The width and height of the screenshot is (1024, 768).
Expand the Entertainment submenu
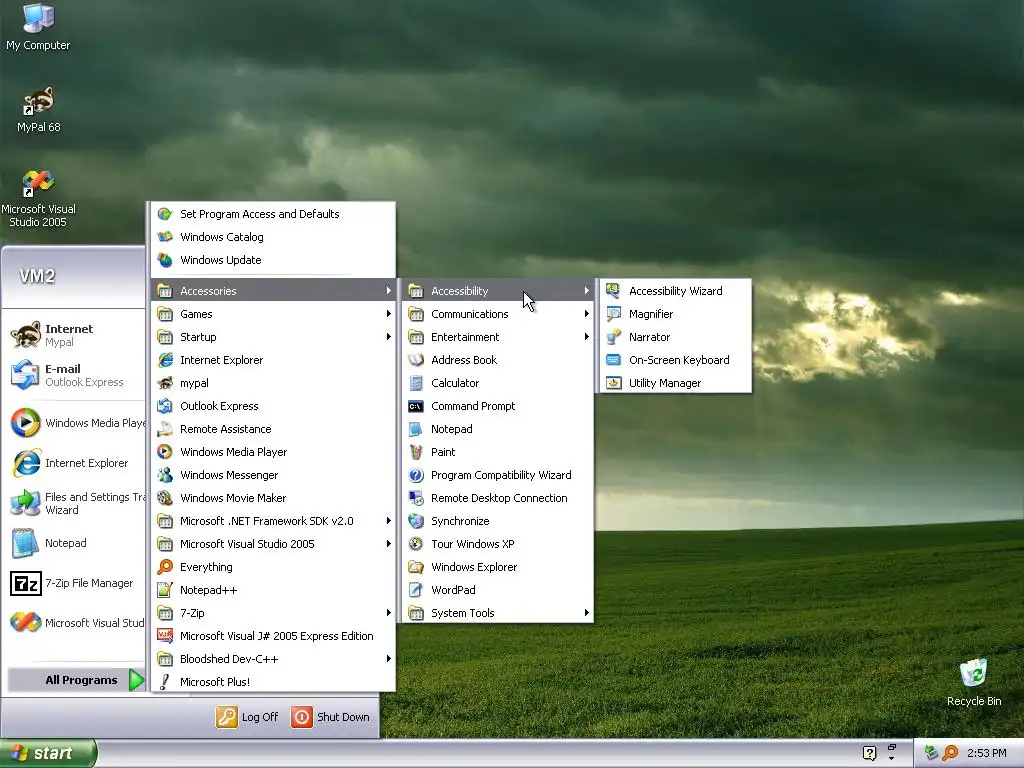click(498, 337)
